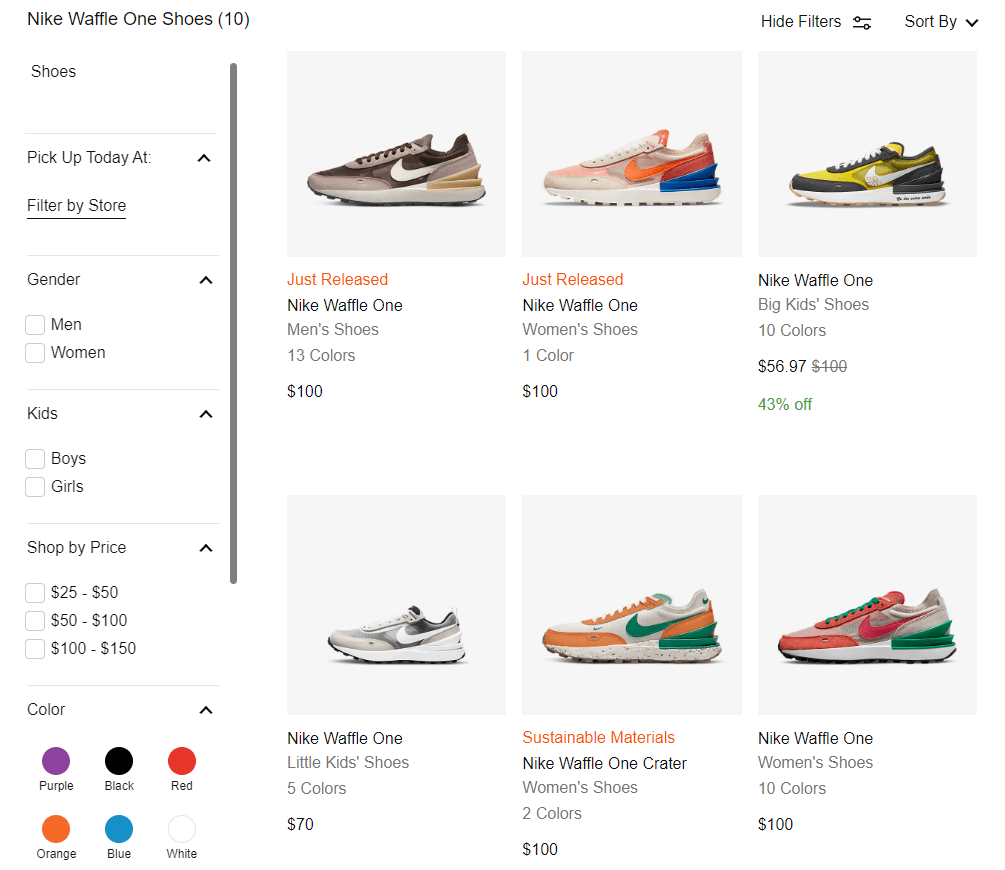Click the Sustainable Materials label
The width and height of the screenshot is (1005, 870).
(599, 738)
